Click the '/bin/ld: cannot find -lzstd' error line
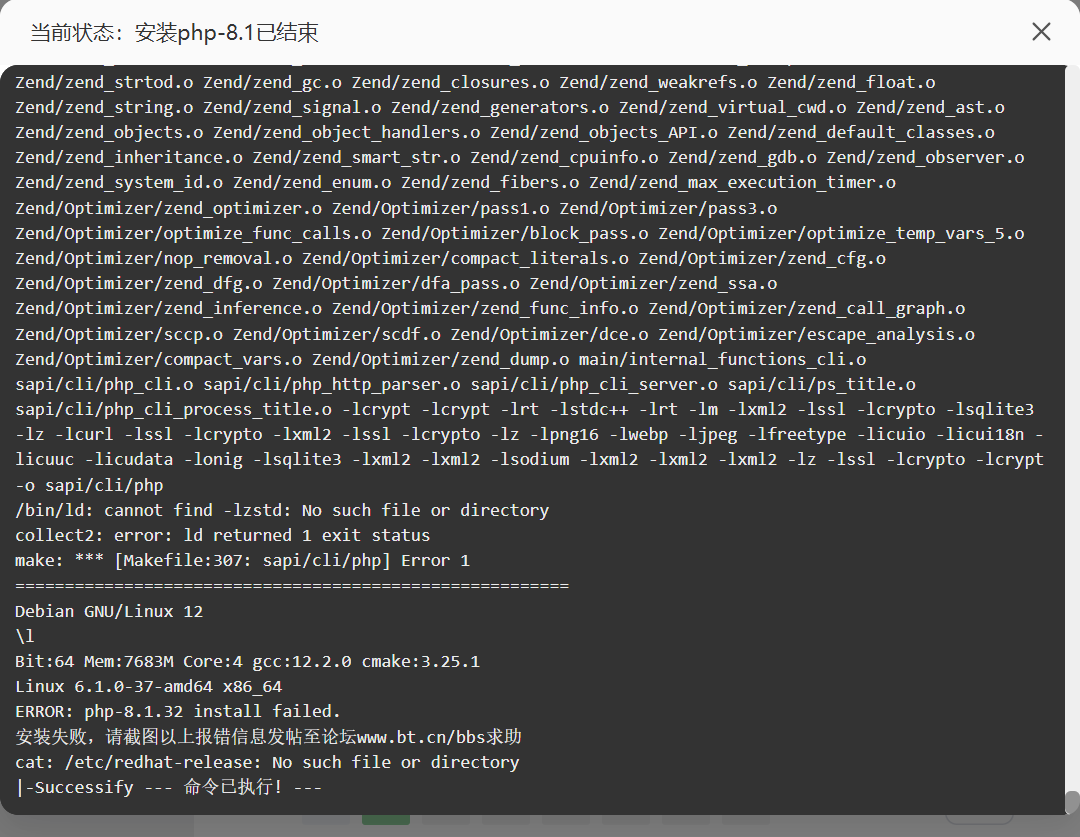Viewport: 1080px width, 837px height. tap(282, 510)
